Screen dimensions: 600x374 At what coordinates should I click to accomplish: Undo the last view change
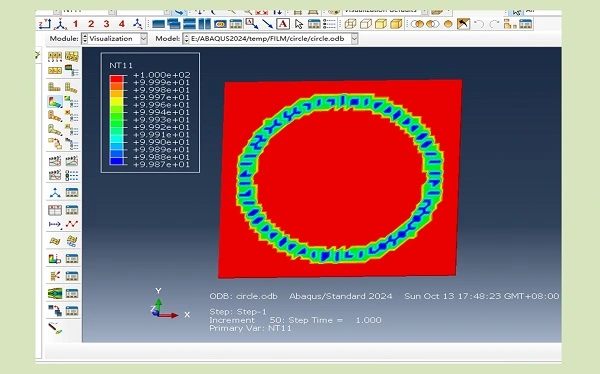click(479, 24)
